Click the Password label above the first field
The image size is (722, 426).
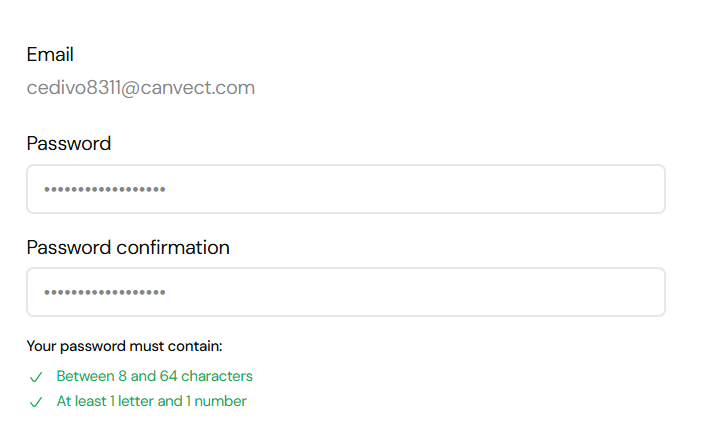[x=69, y=144]
